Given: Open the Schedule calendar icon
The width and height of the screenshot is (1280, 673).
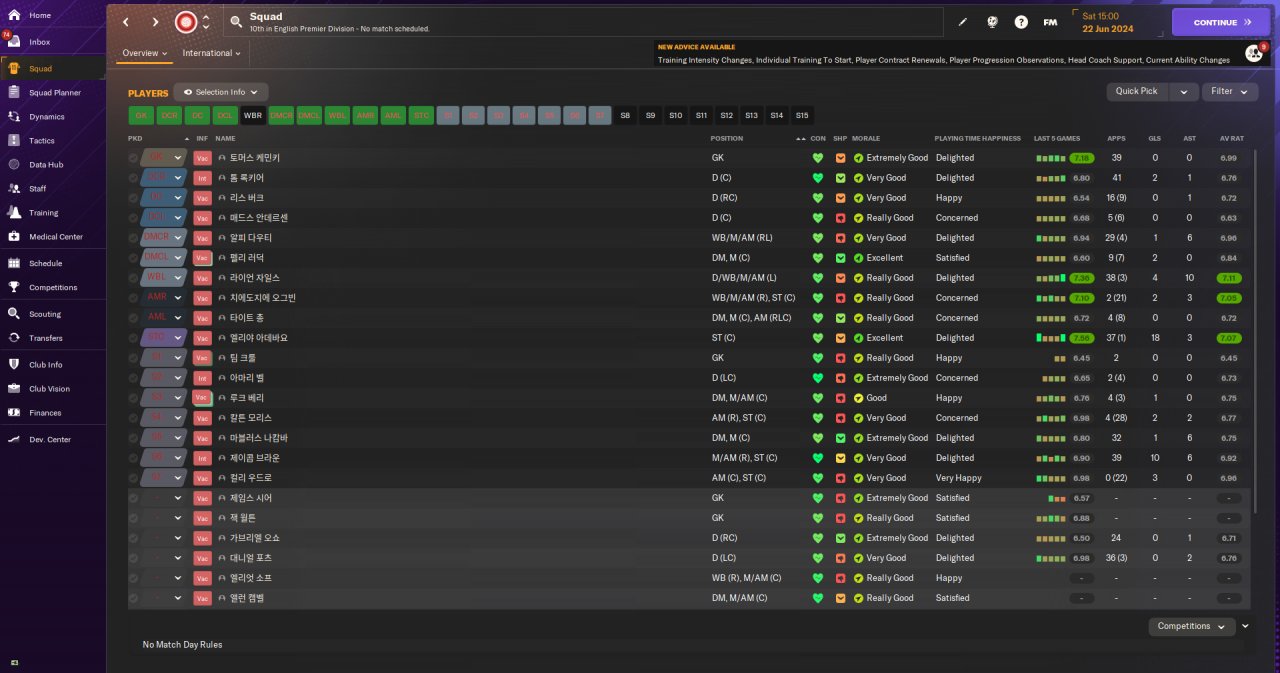Looking at the screenshot, I should tap(14, 263).
